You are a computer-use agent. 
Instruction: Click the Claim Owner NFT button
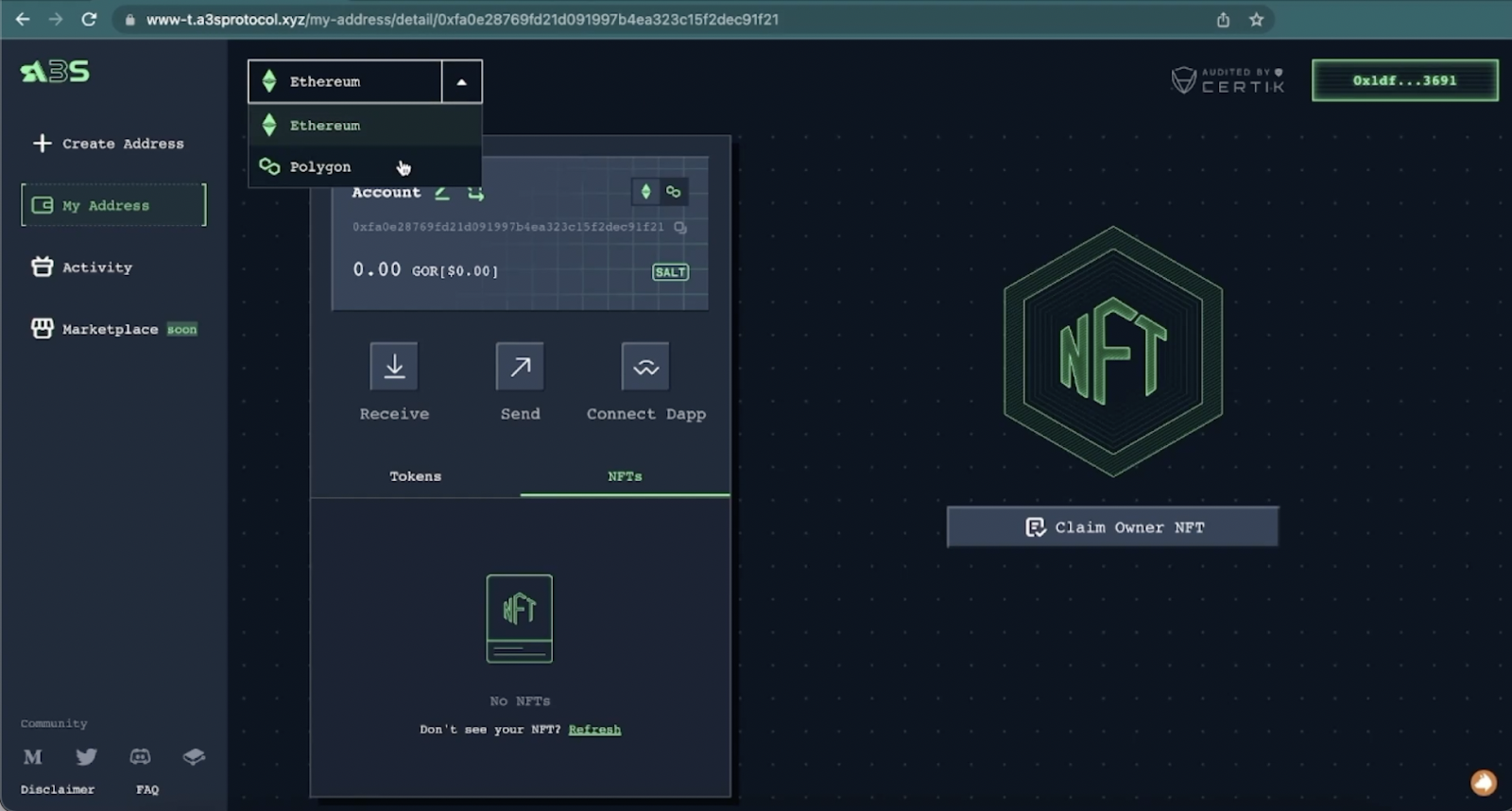pyautogui.click(x=1112, y=526)
